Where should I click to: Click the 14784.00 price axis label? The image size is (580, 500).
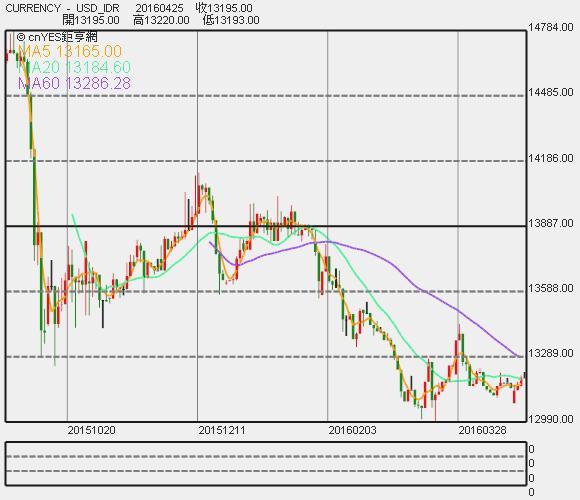coord(551,27)
